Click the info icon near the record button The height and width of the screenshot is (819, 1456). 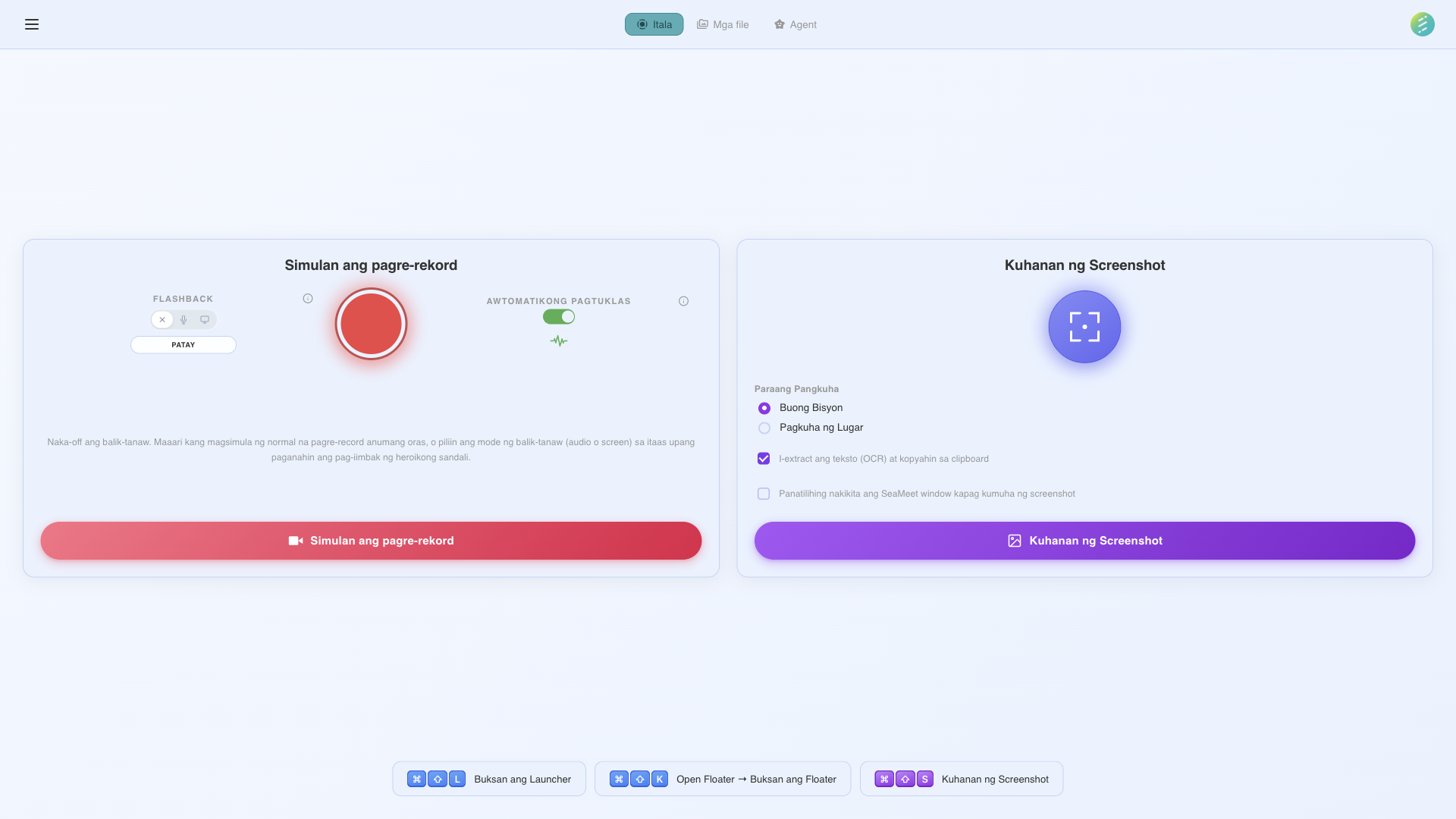[x=307, y=298]
